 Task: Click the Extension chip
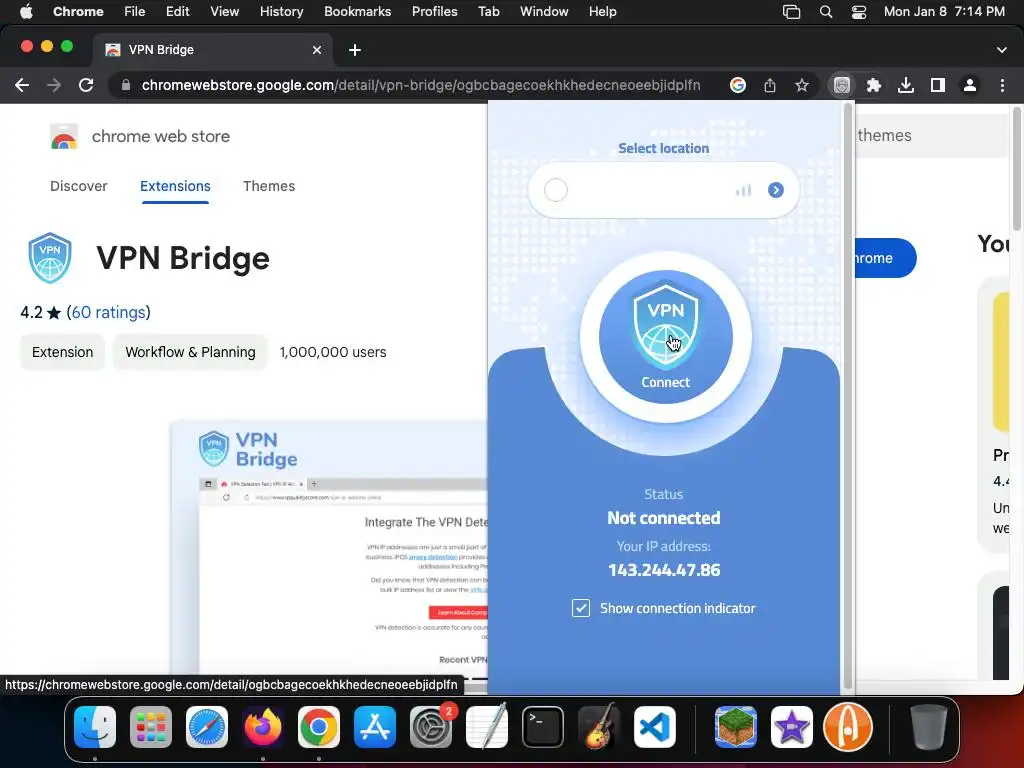point(63,352)
